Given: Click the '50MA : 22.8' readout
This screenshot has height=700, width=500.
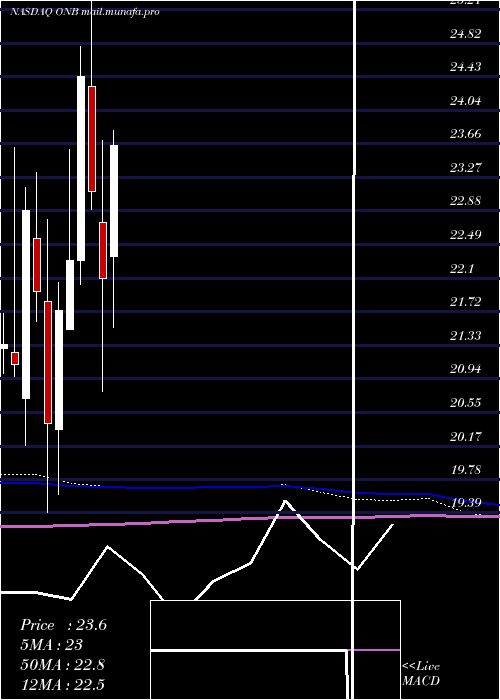Looking at the screenshot, I should pyautogui.click(x=62, y=665).
